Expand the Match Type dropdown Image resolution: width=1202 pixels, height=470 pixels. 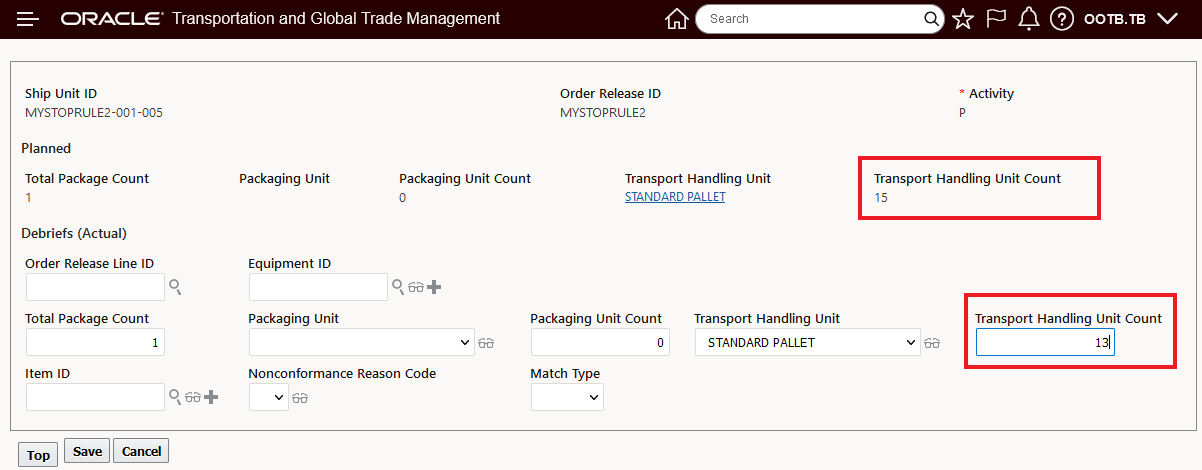[x=567, y=397]
